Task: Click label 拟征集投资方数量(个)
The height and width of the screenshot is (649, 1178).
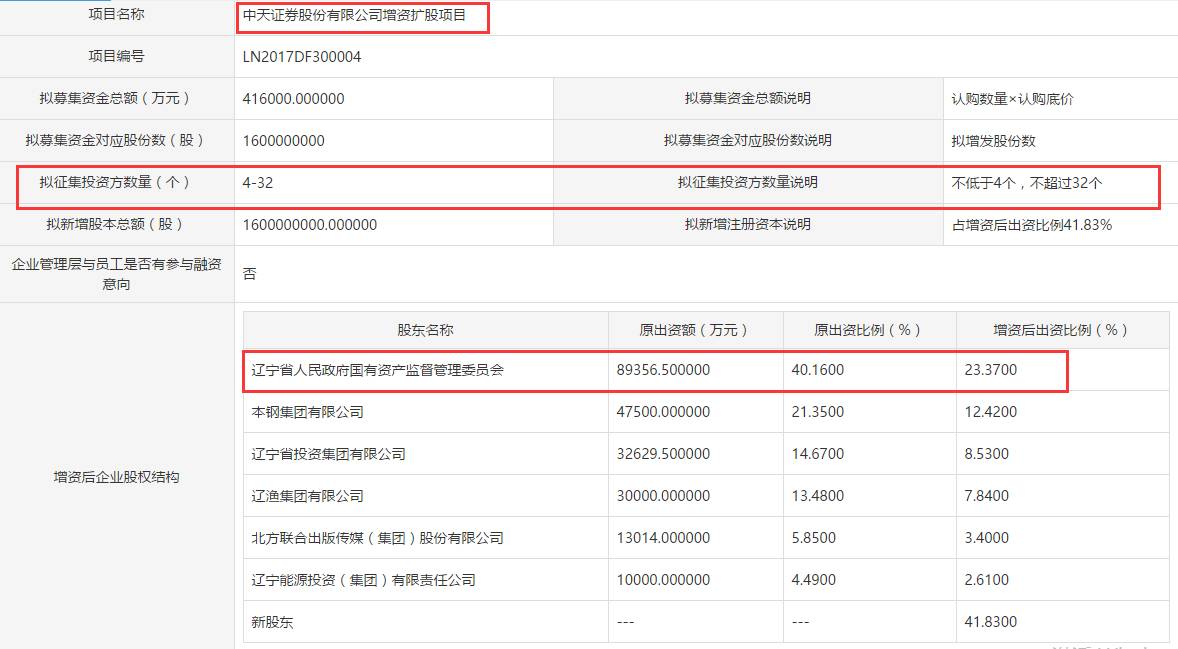Action: coord(116,183)
